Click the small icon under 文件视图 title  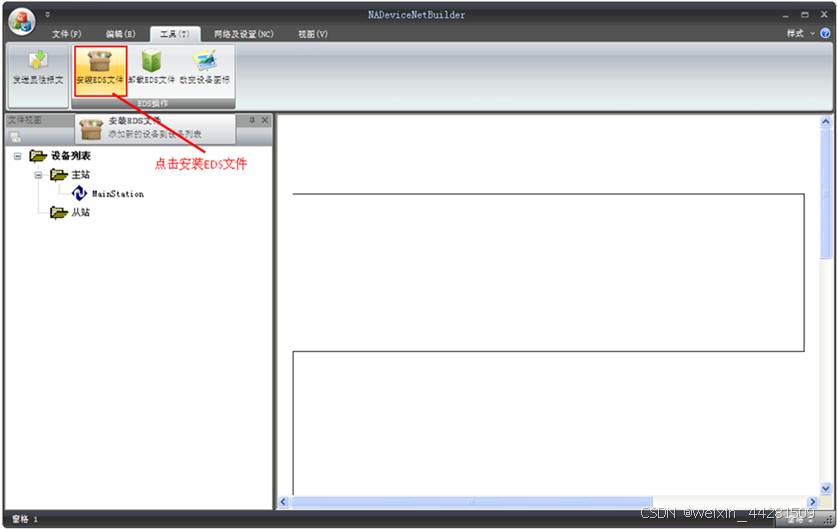click(15, 137)
